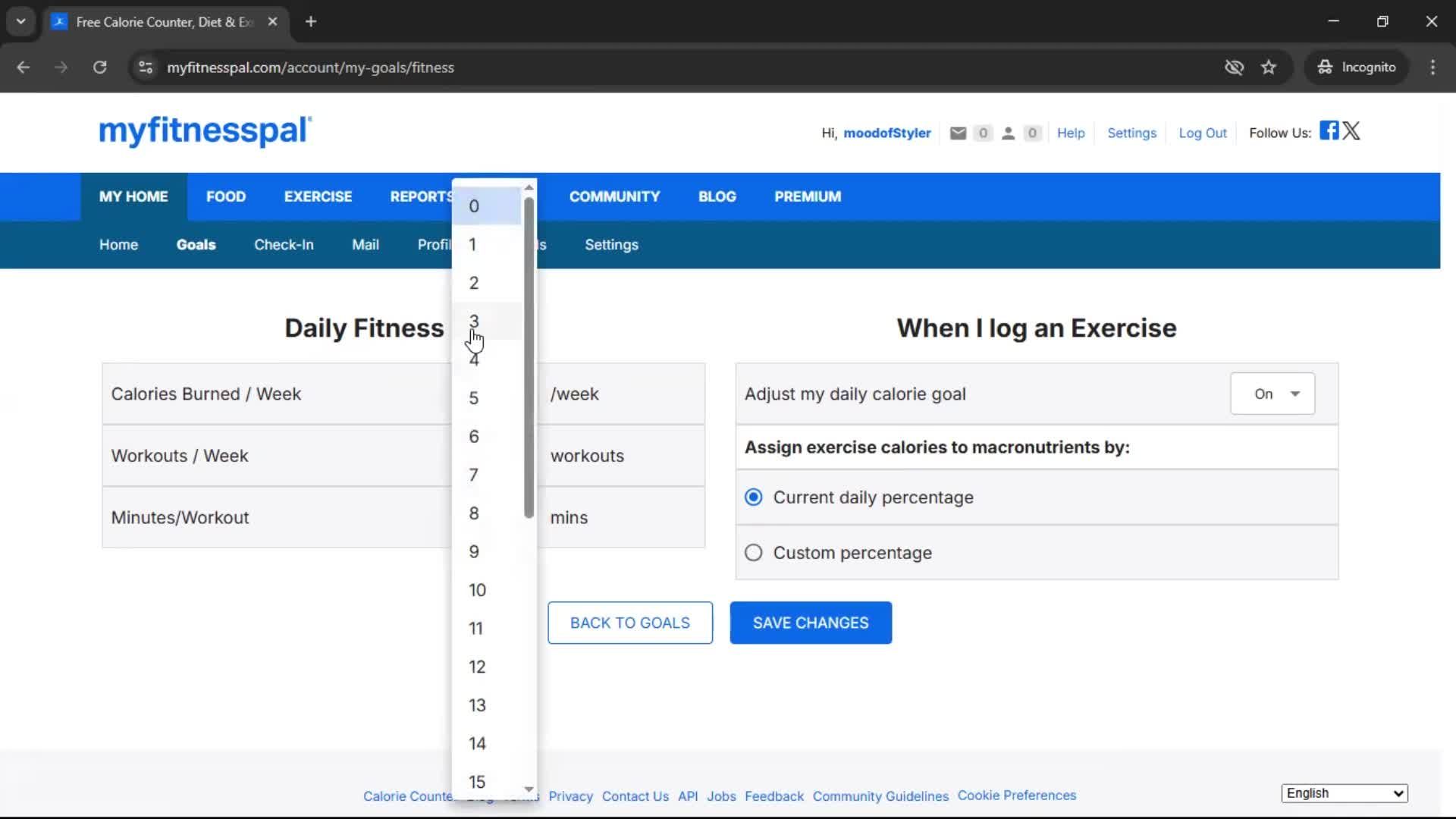Click the BACK TO GOALS button
Image resolution: width=1456 pixels, height=819 pixels.
[630, 623]
